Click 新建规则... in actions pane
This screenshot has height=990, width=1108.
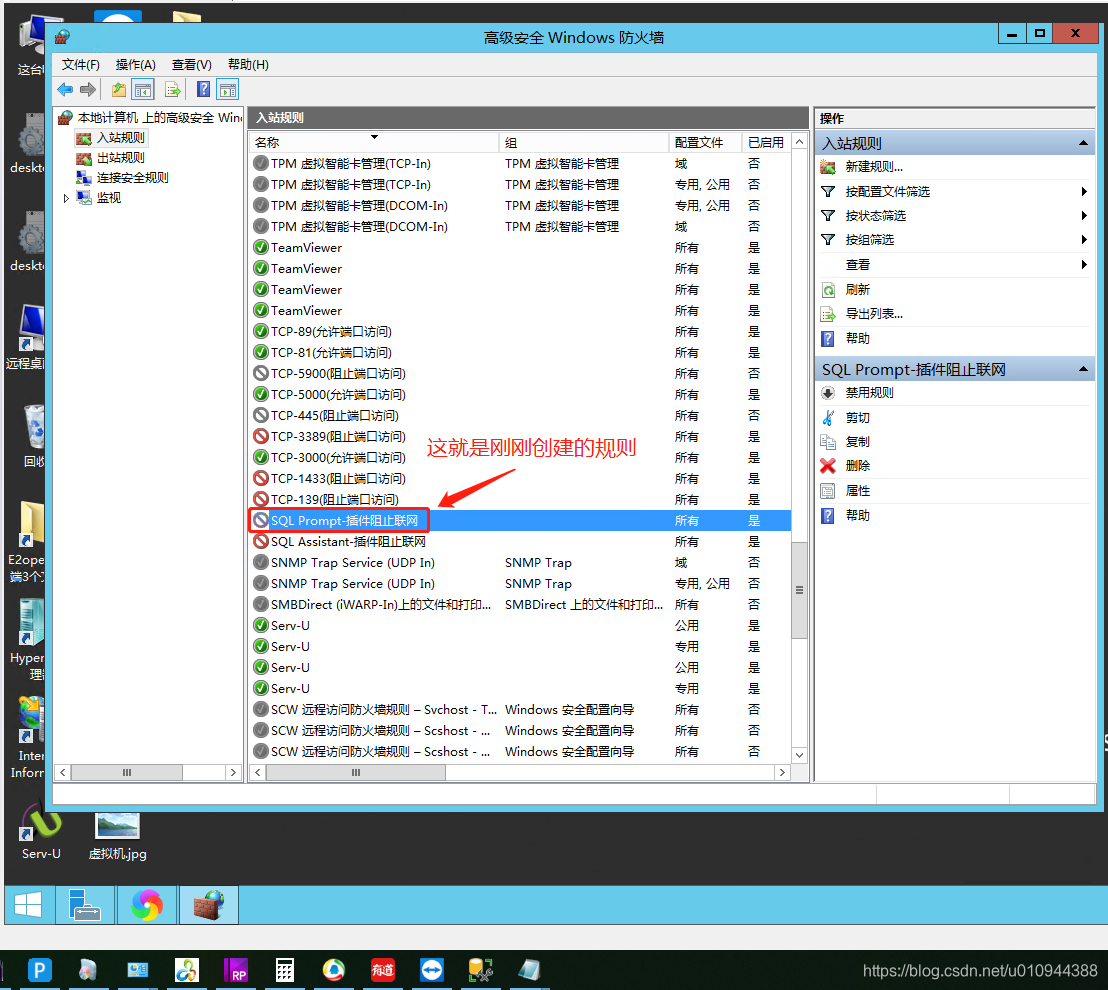tap(874, 167)
